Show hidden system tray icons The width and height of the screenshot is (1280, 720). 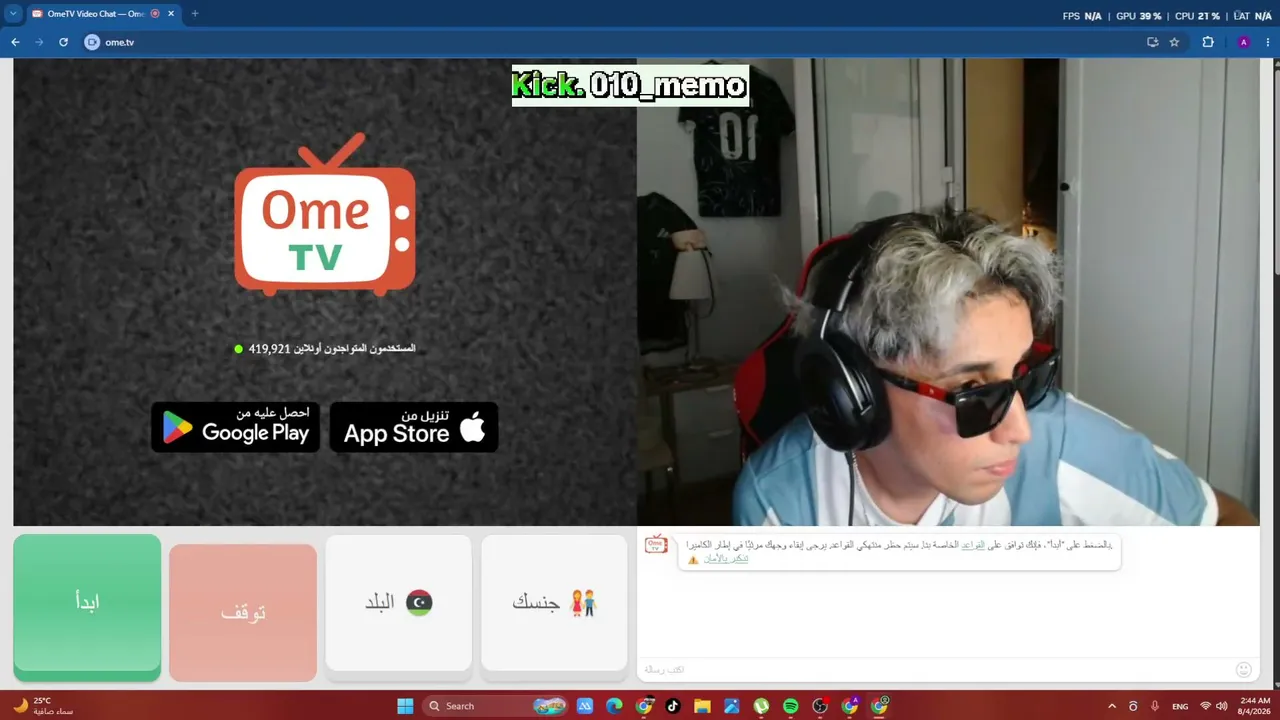[x=1112, y=706]
